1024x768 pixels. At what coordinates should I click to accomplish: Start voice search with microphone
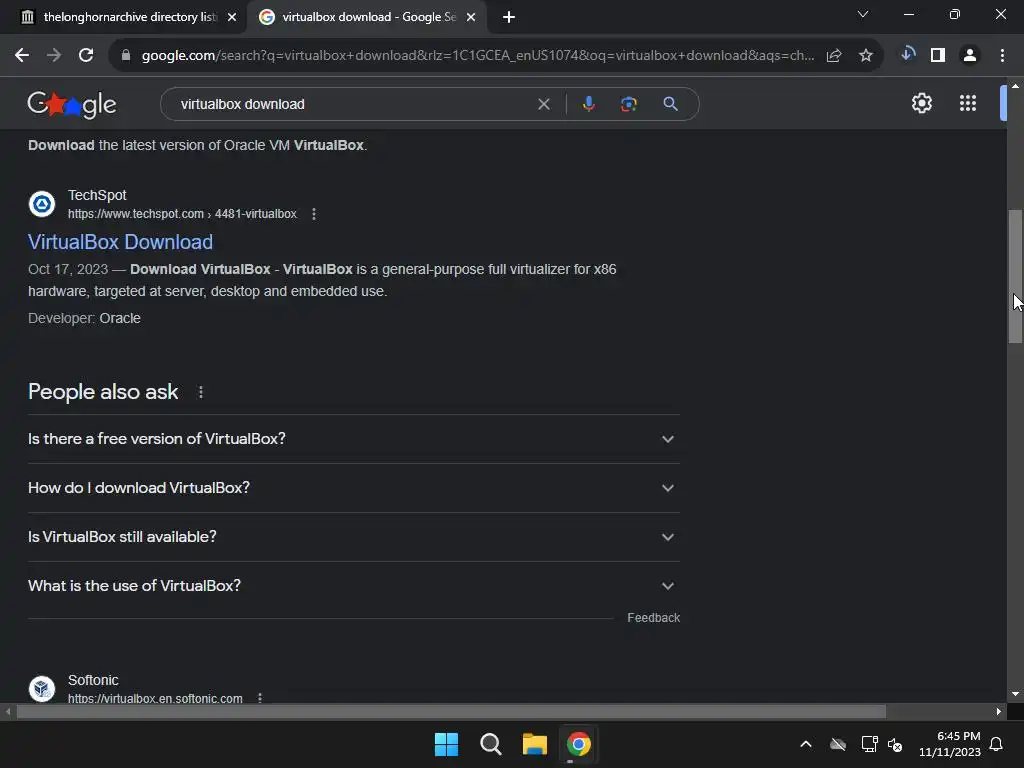click(x=588, y=104)
